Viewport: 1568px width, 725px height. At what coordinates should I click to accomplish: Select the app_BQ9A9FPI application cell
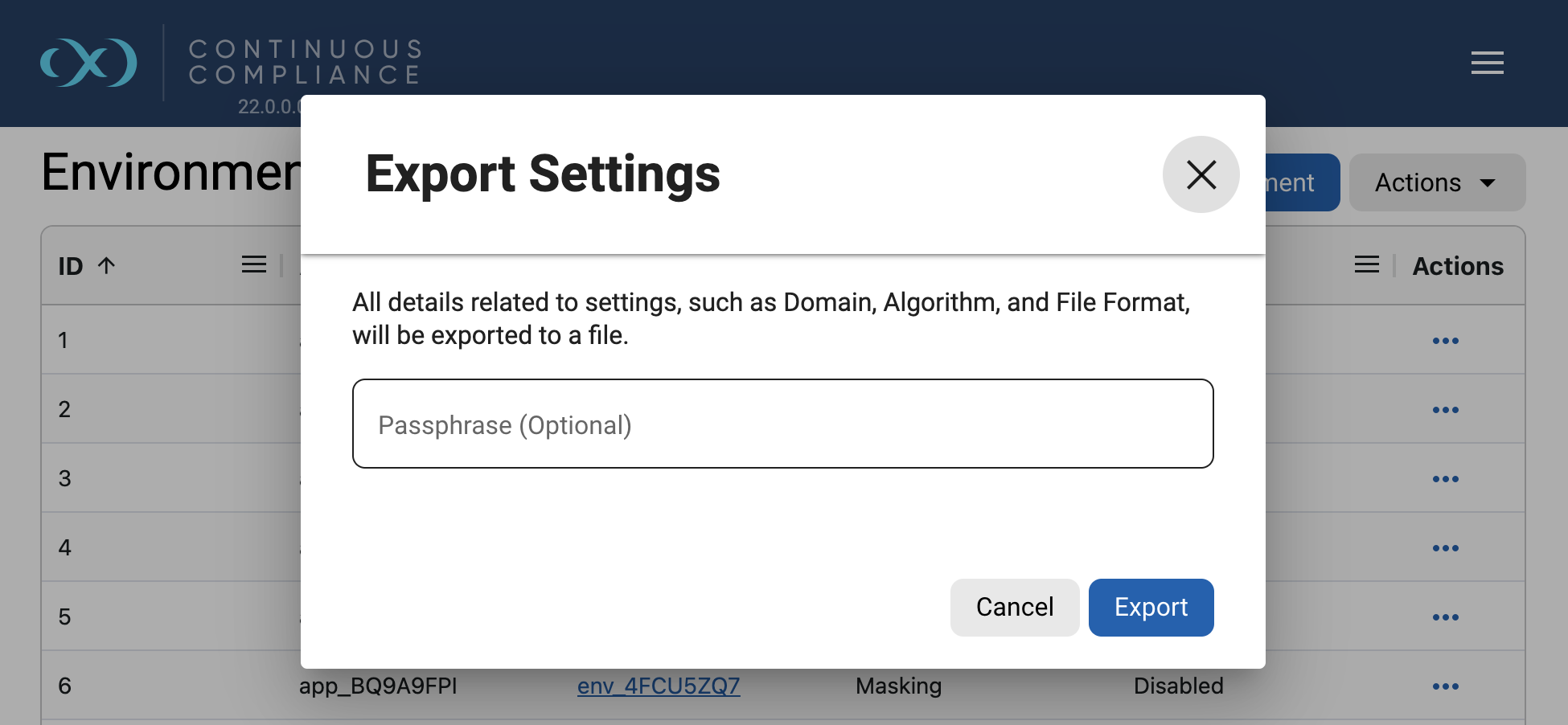(x=378, y=686)
